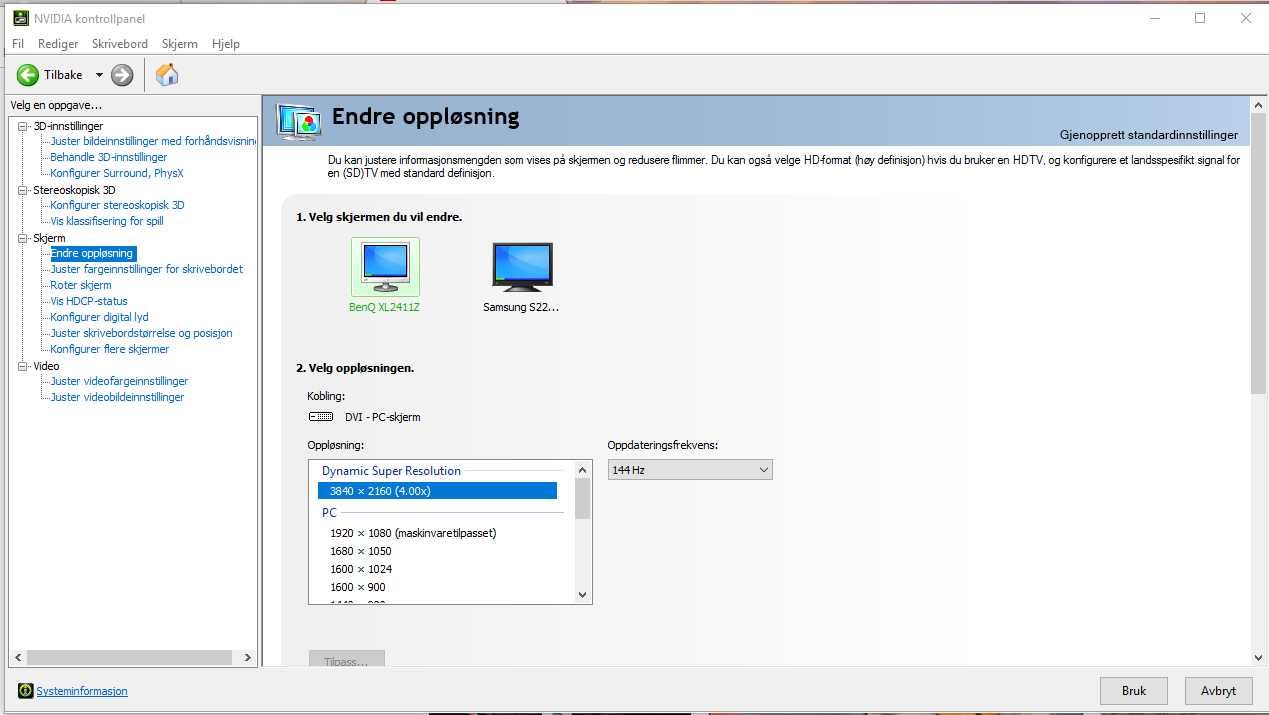Open Konfigurer Surround, PhysX

[x=117, y=173]
